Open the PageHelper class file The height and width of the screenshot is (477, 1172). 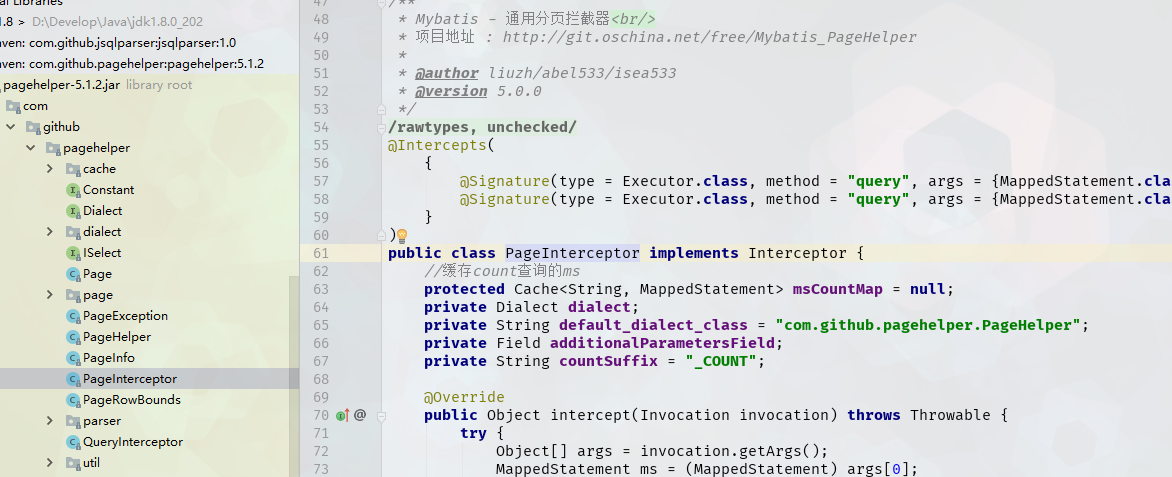click(117, 336)
